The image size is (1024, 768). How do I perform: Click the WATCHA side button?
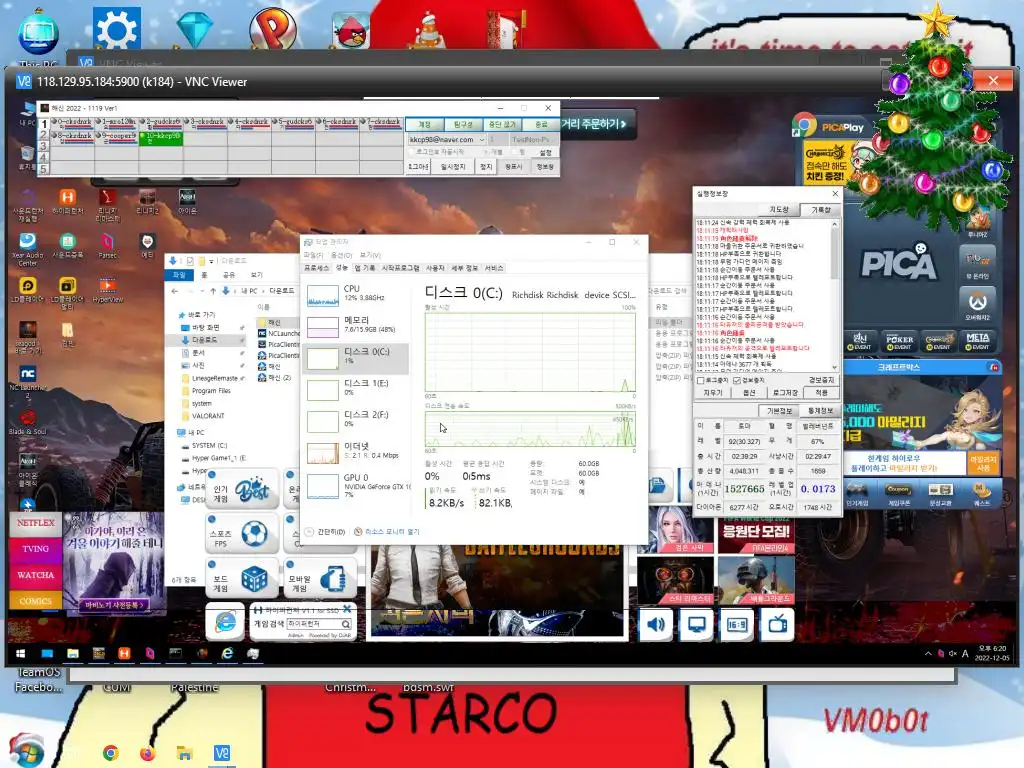pos(36,575)
